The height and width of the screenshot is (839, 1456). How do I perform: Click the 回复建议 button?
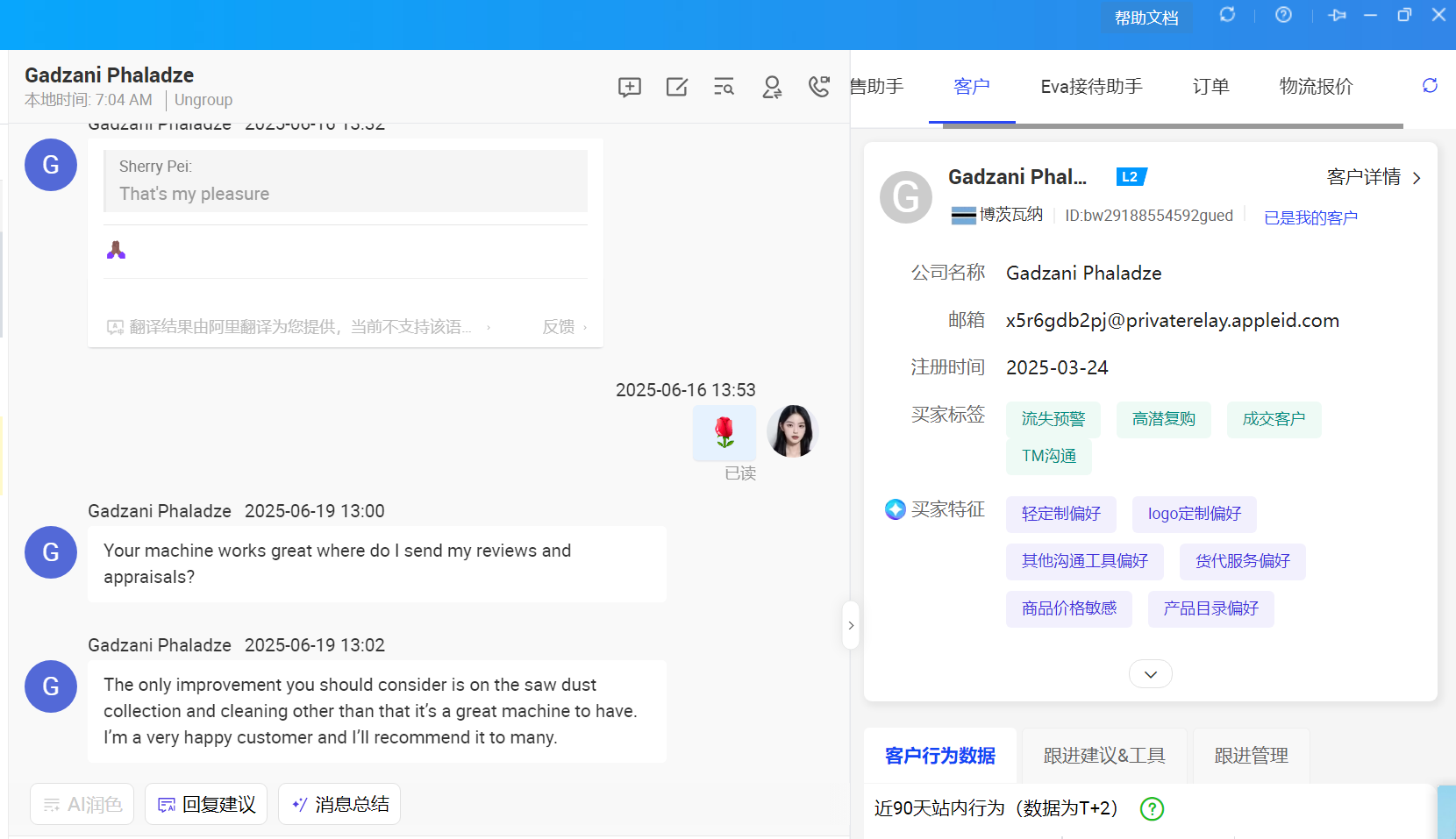pos(206,804)
